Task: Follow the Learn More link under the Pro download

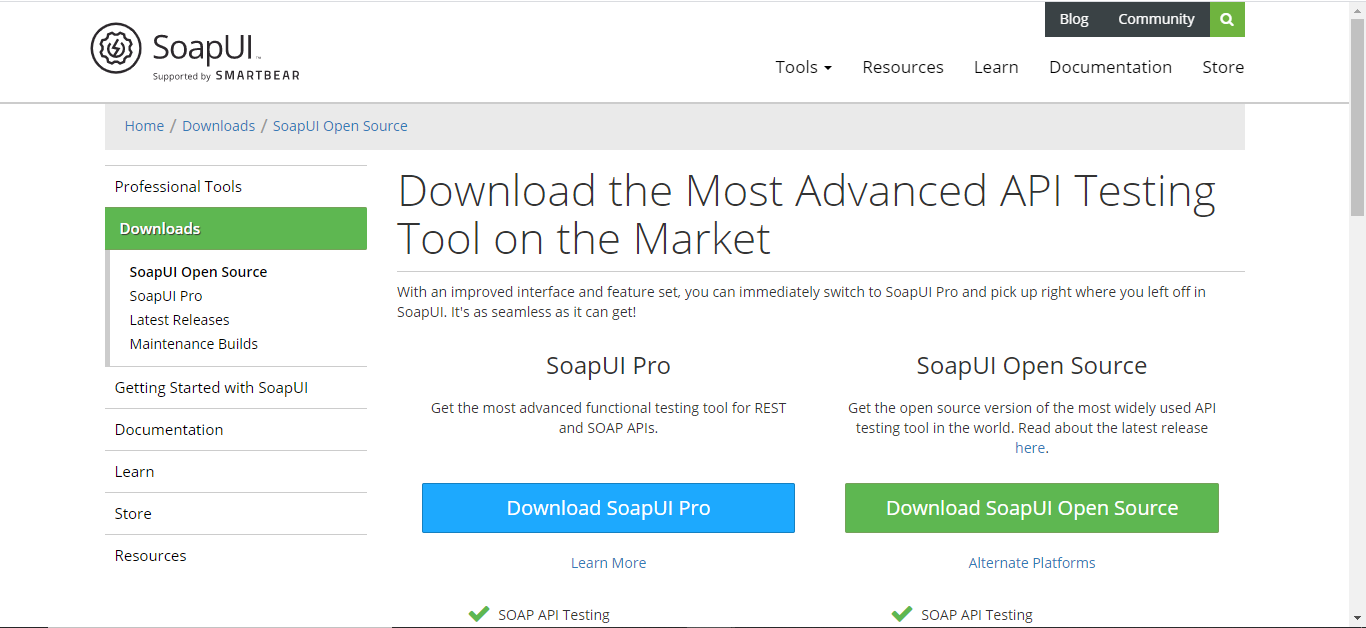Action: point(608,563)
